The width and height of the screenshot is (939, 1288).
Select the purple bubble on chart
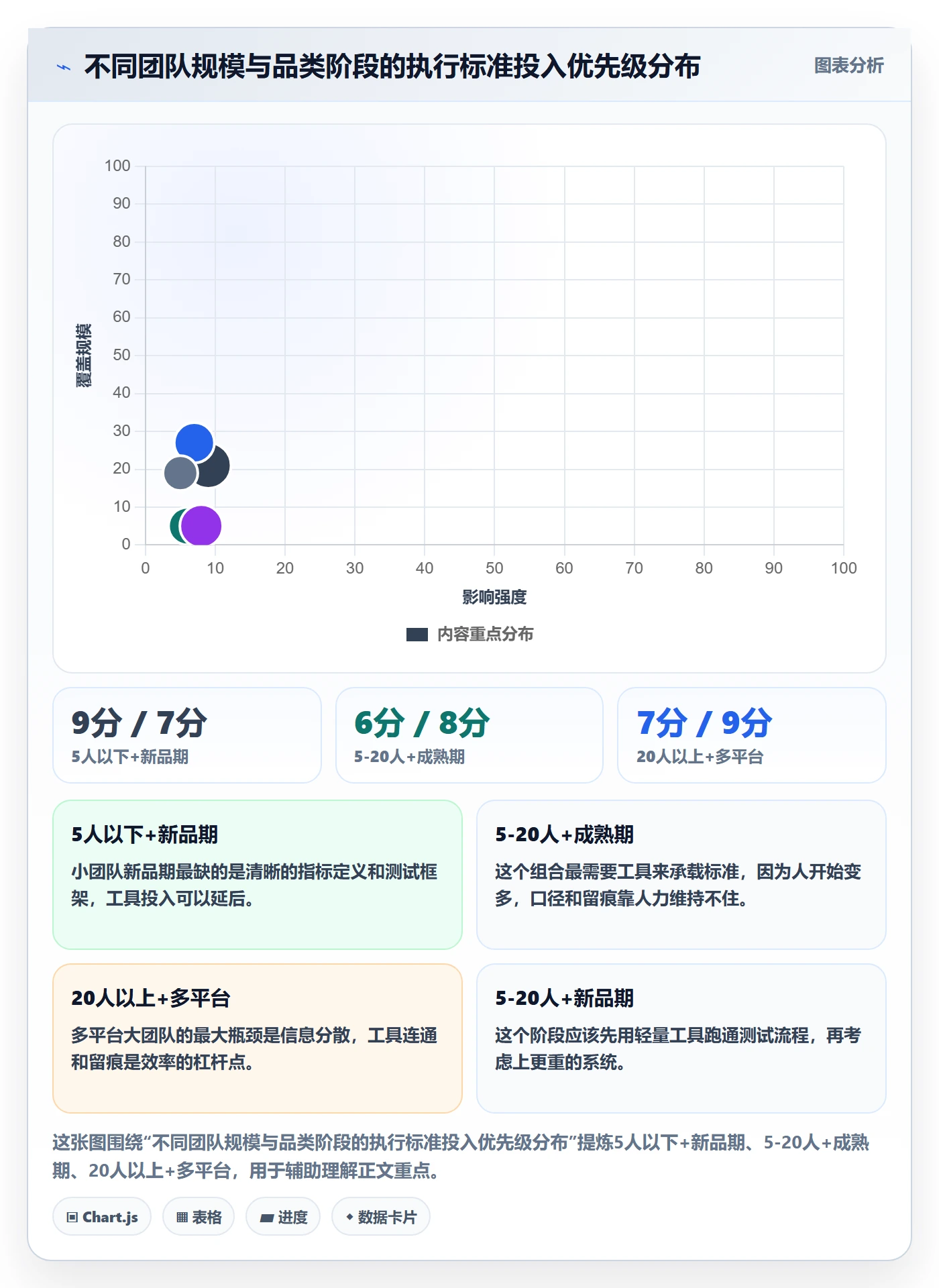(201, 526)
